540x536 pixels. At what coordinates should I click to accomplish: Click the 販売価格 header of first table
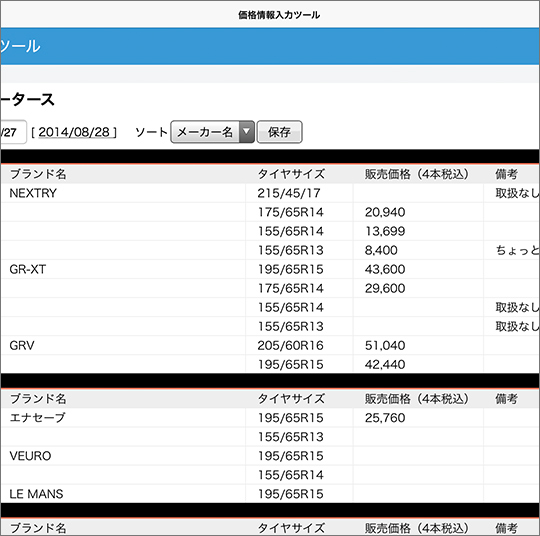(x=416, y=174)
